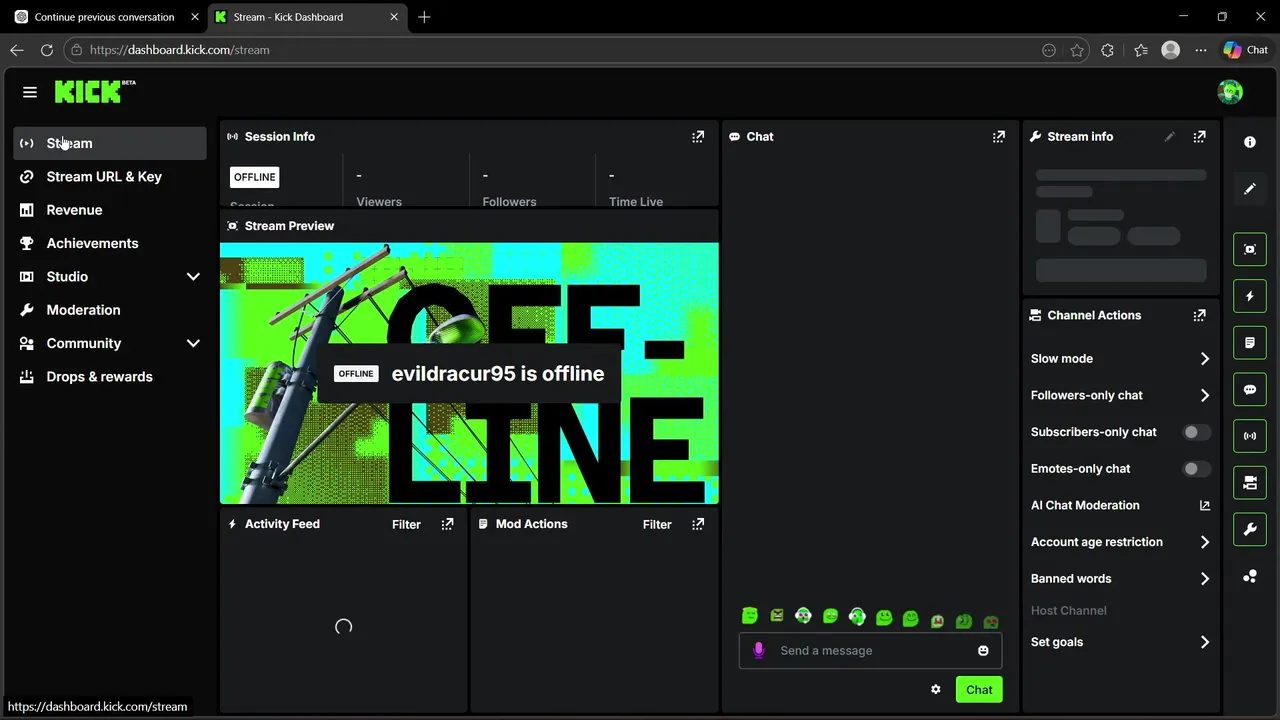The image size is (1280, 720).
Task: Bookmark page with the star icon
Action: click(1077, 50)
